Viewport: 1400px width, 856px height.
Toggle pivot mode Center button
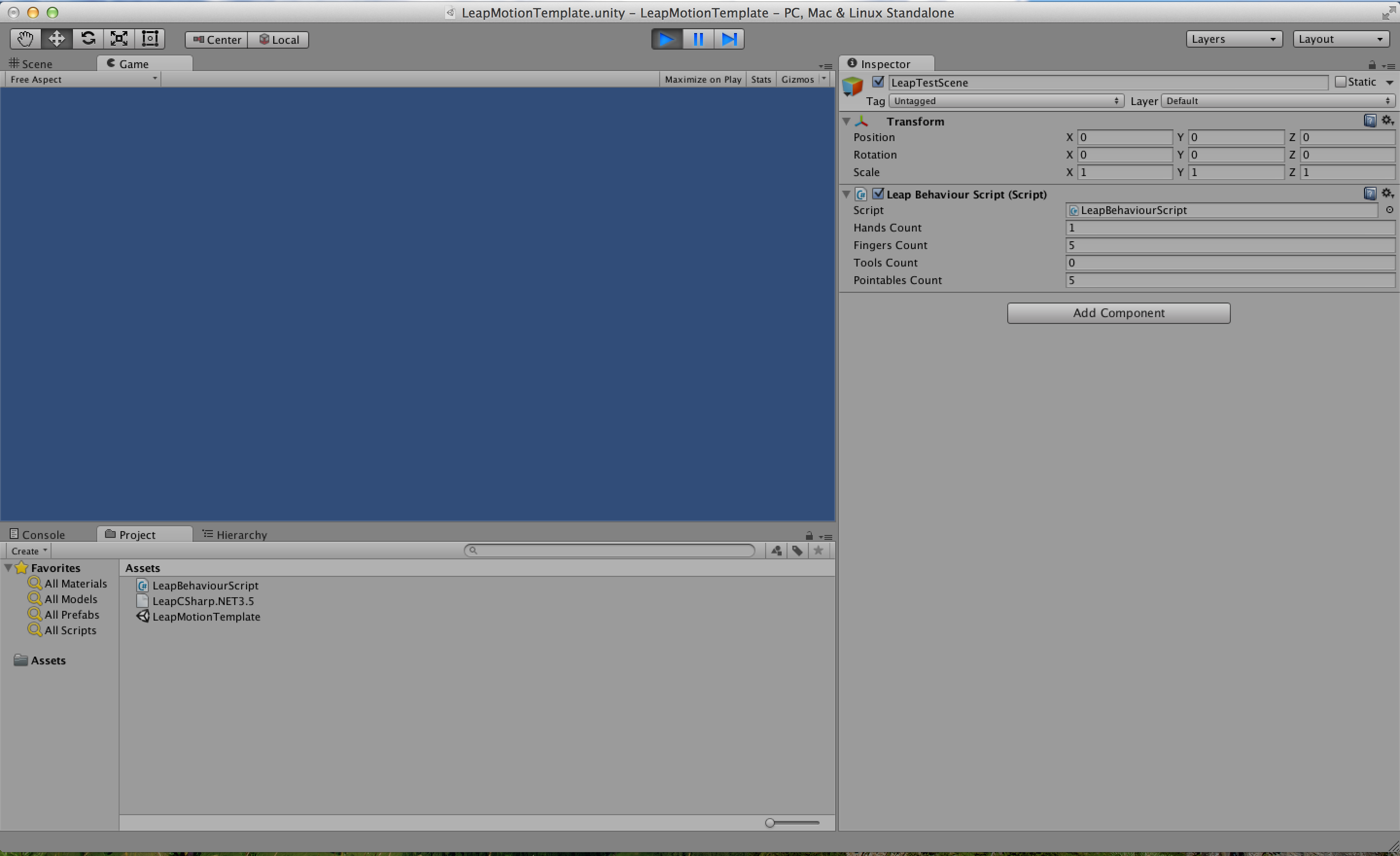[x=216, y=40]
